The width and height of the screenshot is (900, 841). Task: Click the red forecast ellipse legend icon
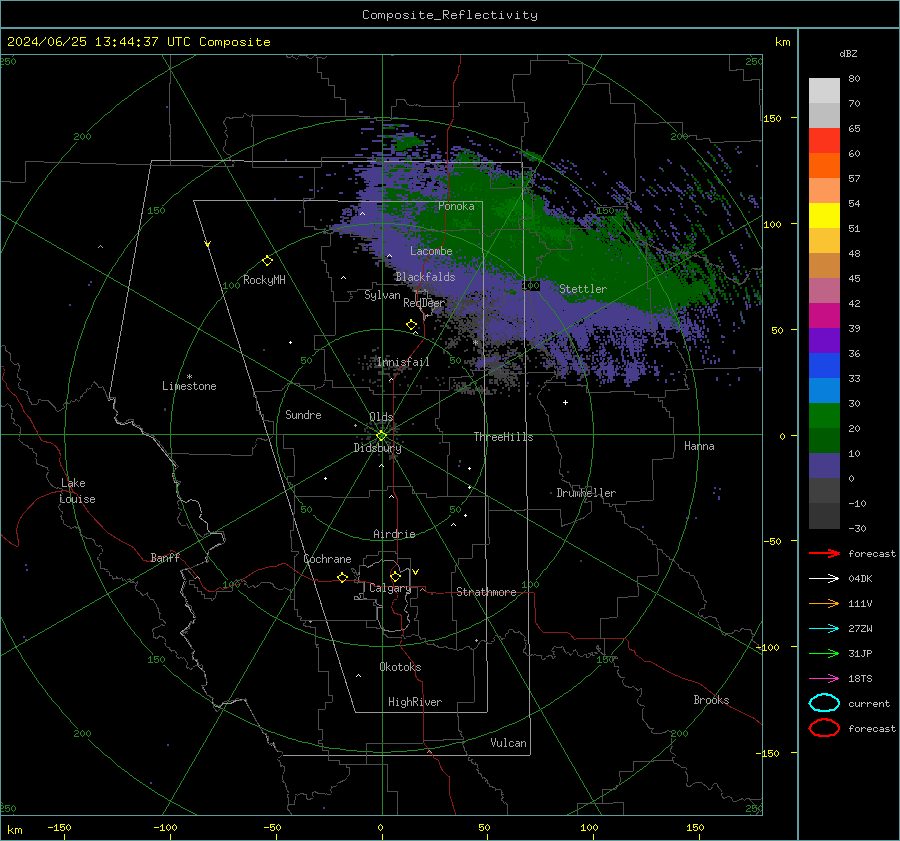pyautogui.click(x=824, y=728)
